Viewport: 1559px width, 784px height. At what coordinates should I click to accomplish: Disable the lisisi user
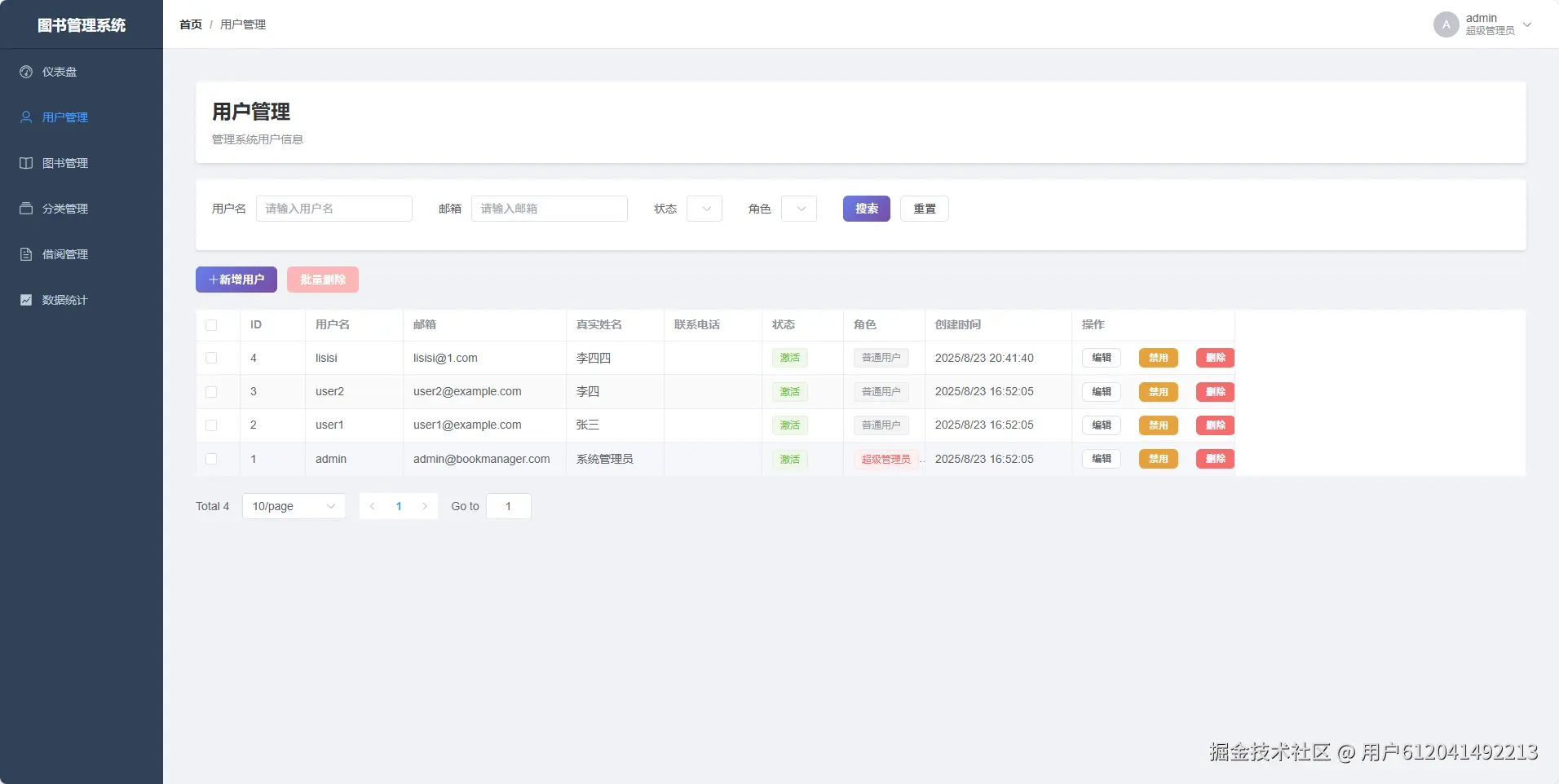[1159, 358]
